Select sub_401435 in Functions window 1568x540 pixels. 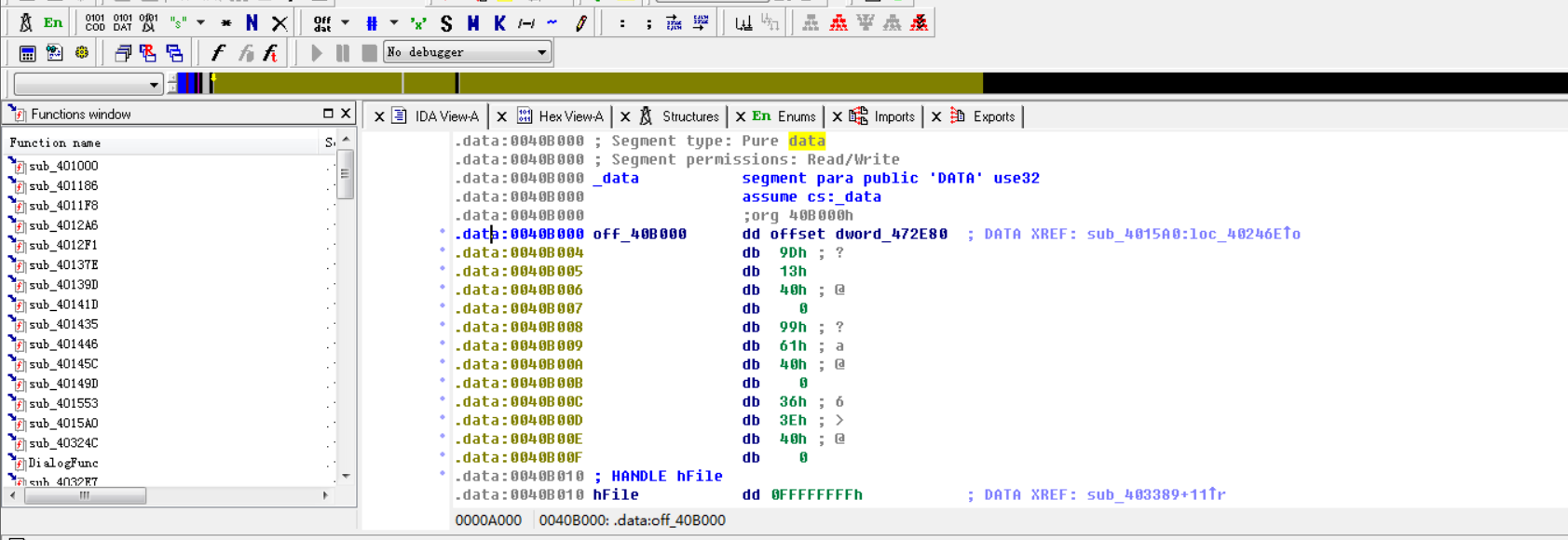click(63, 324)
